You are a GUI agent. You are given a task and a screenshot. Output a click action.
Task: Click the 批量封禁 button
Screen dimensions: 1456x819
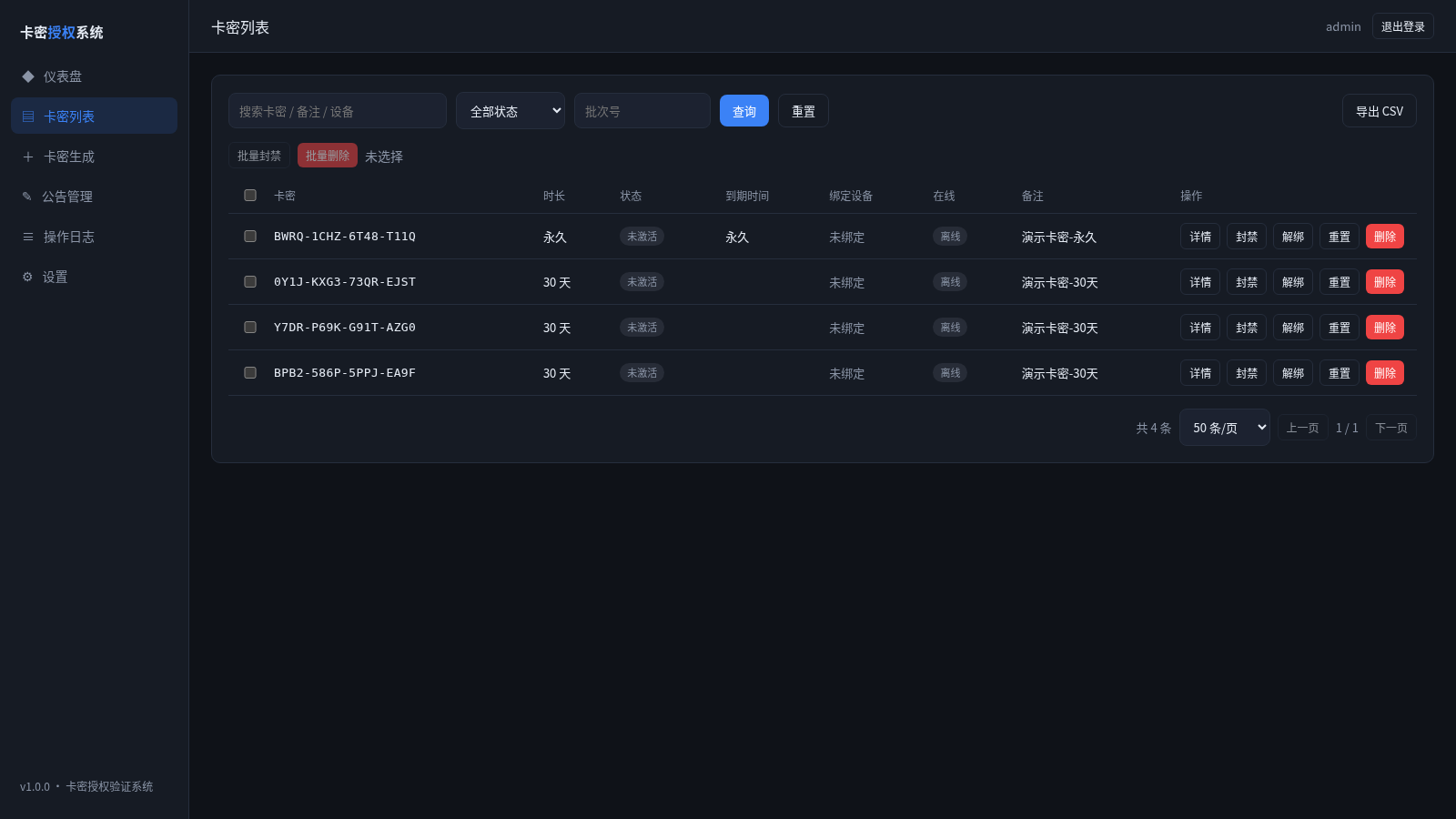(259, 156)
